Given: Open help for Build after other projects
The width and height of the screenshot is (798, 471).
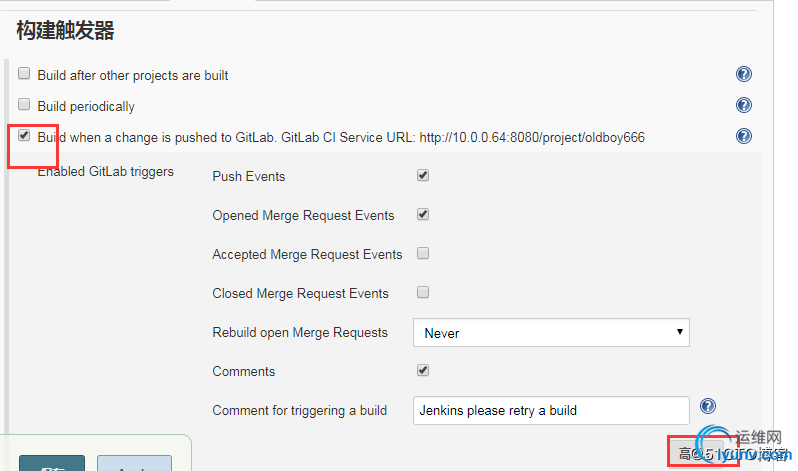Looking at the screenshot, I should tap(744, 74).
